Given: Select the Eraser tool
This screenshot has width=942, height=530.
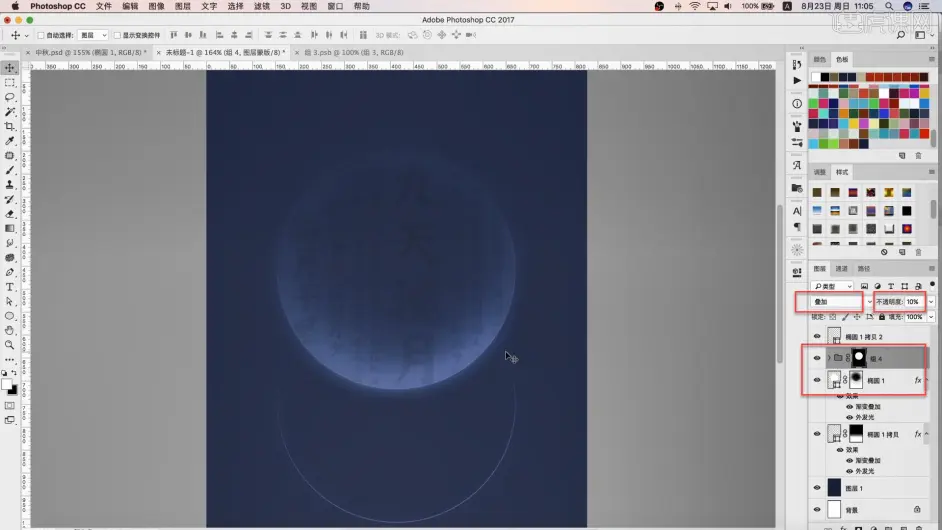Looking at the screenshot, I should [10, 214].
